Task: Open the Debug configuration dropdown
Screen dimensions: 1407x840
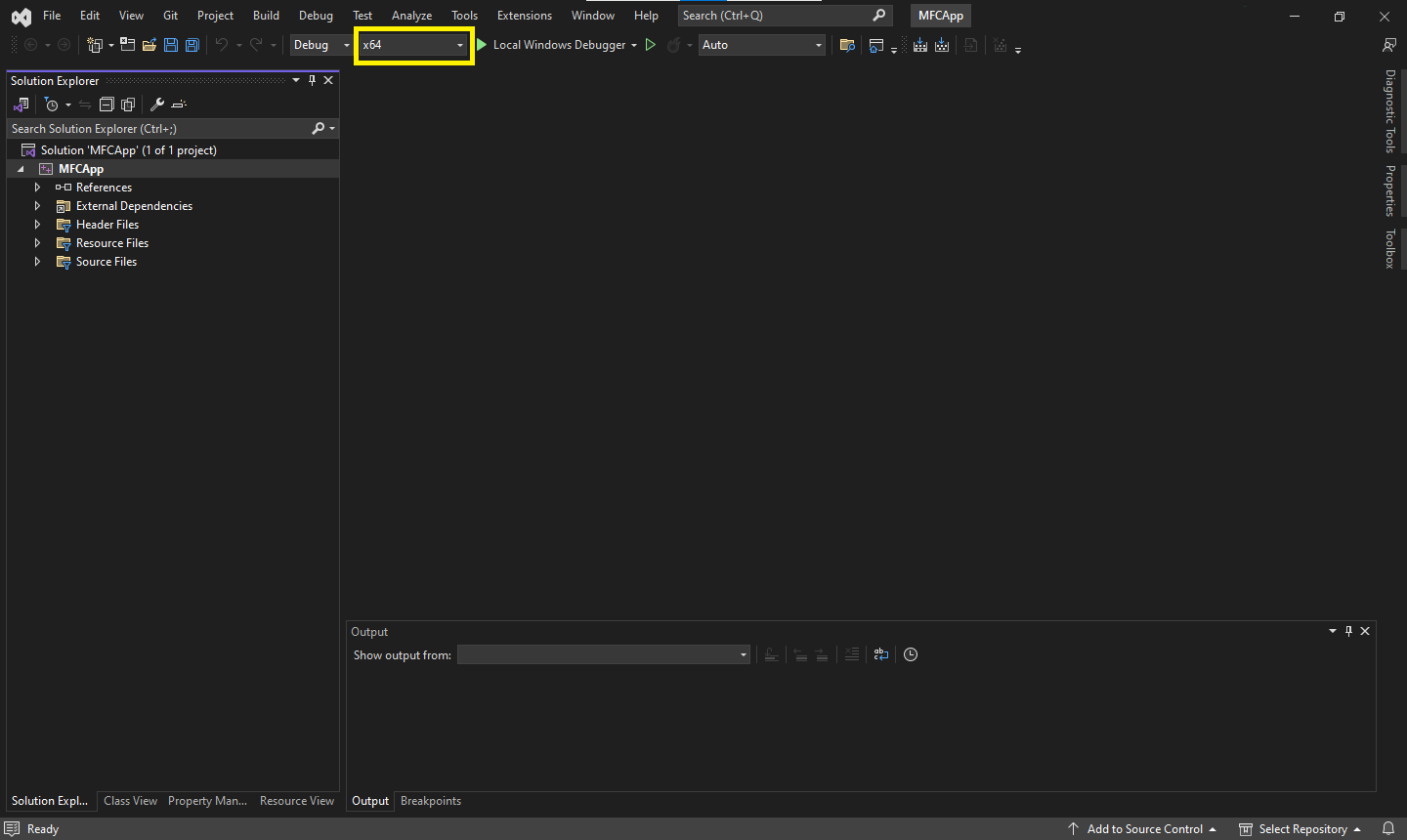Action: coord(321,45)
